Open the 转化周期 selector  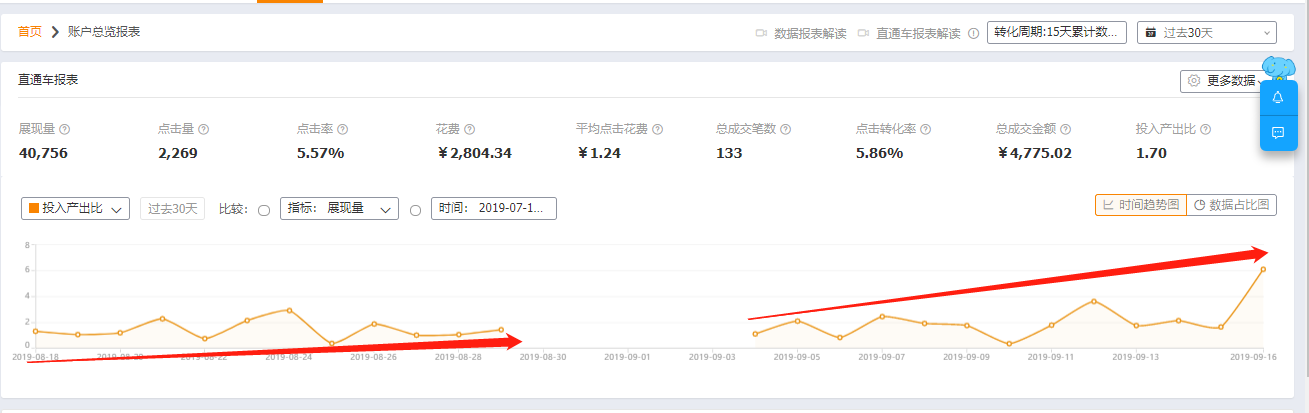point(1056,33)
